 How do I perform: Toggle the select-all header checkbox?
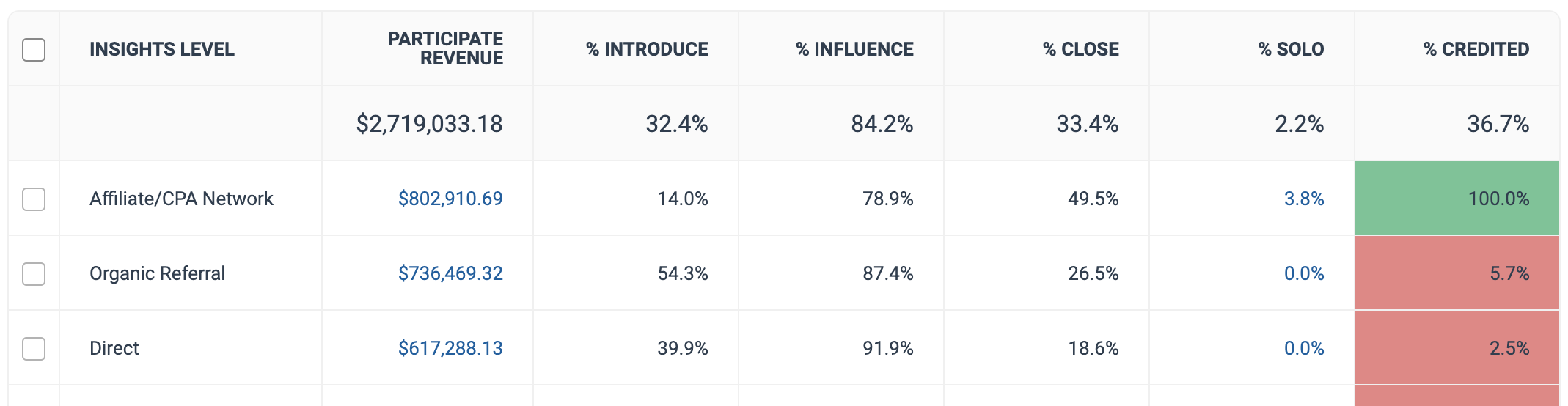click(34, 50)
